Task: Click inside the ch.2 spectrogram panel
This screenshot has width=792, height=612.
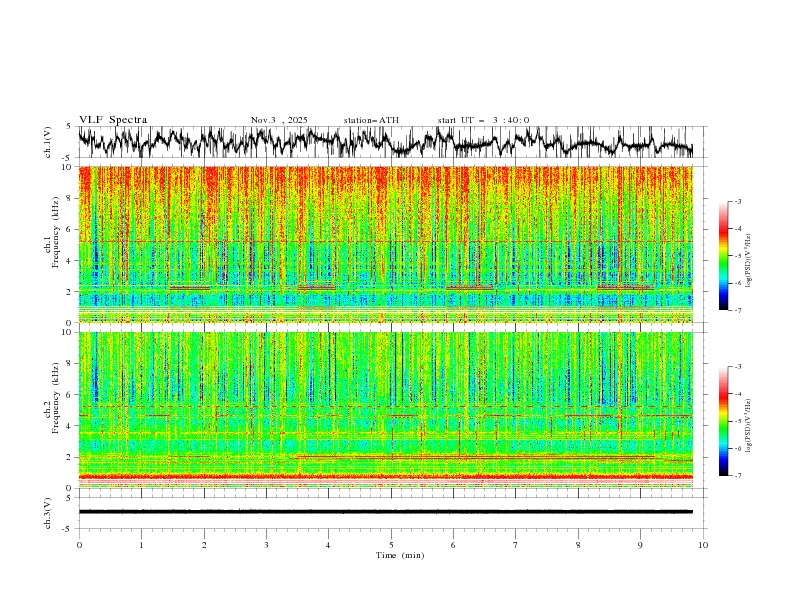Action: (385, 410)
